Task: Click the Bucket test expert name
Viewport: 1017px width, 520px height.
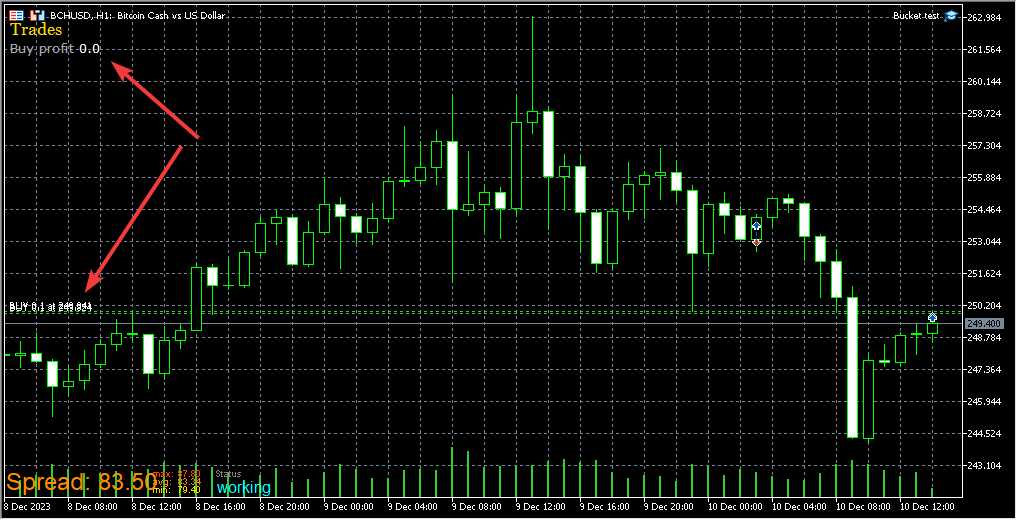Action: [x=916, y=16]
